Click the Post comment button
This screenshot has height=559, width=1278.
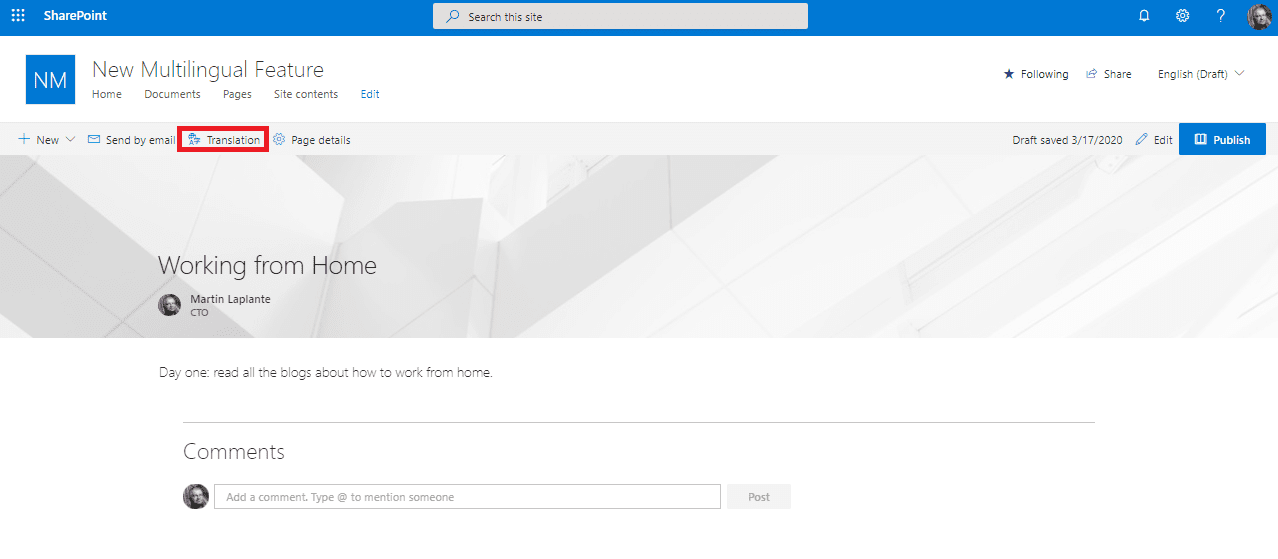(759, 497)
